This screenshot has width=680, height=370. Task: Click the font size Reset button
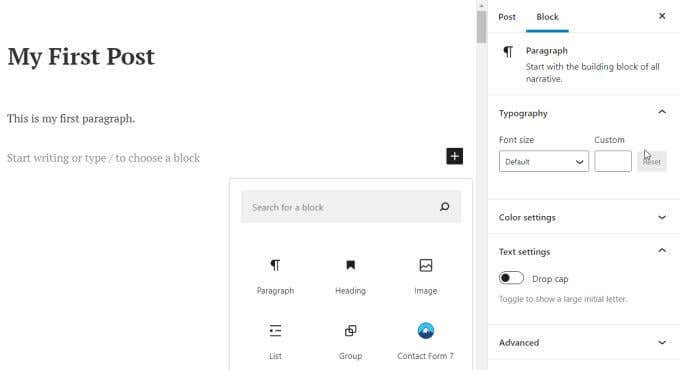tap(651, 161)
